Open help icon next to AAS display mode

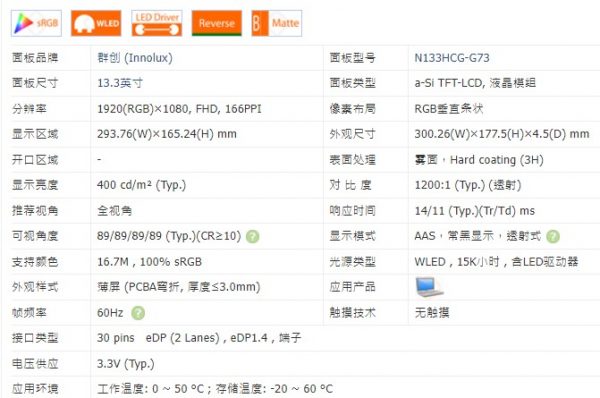point(553,237)
